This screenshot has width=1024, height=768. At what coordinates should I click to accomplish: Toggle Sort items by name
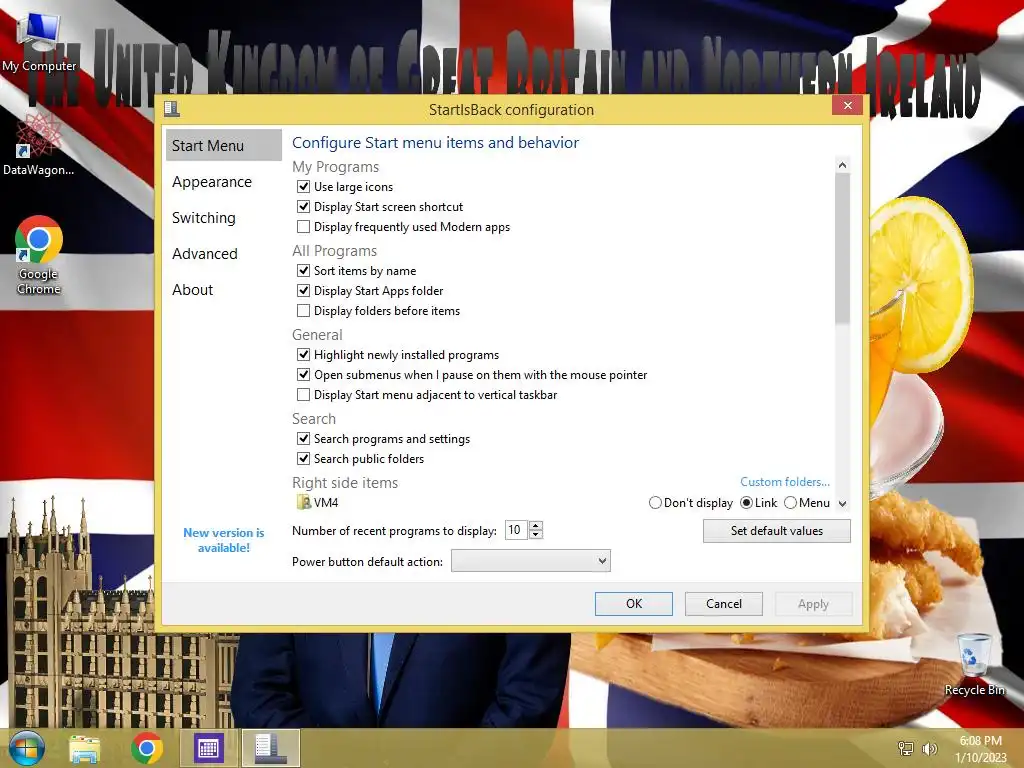303,270
